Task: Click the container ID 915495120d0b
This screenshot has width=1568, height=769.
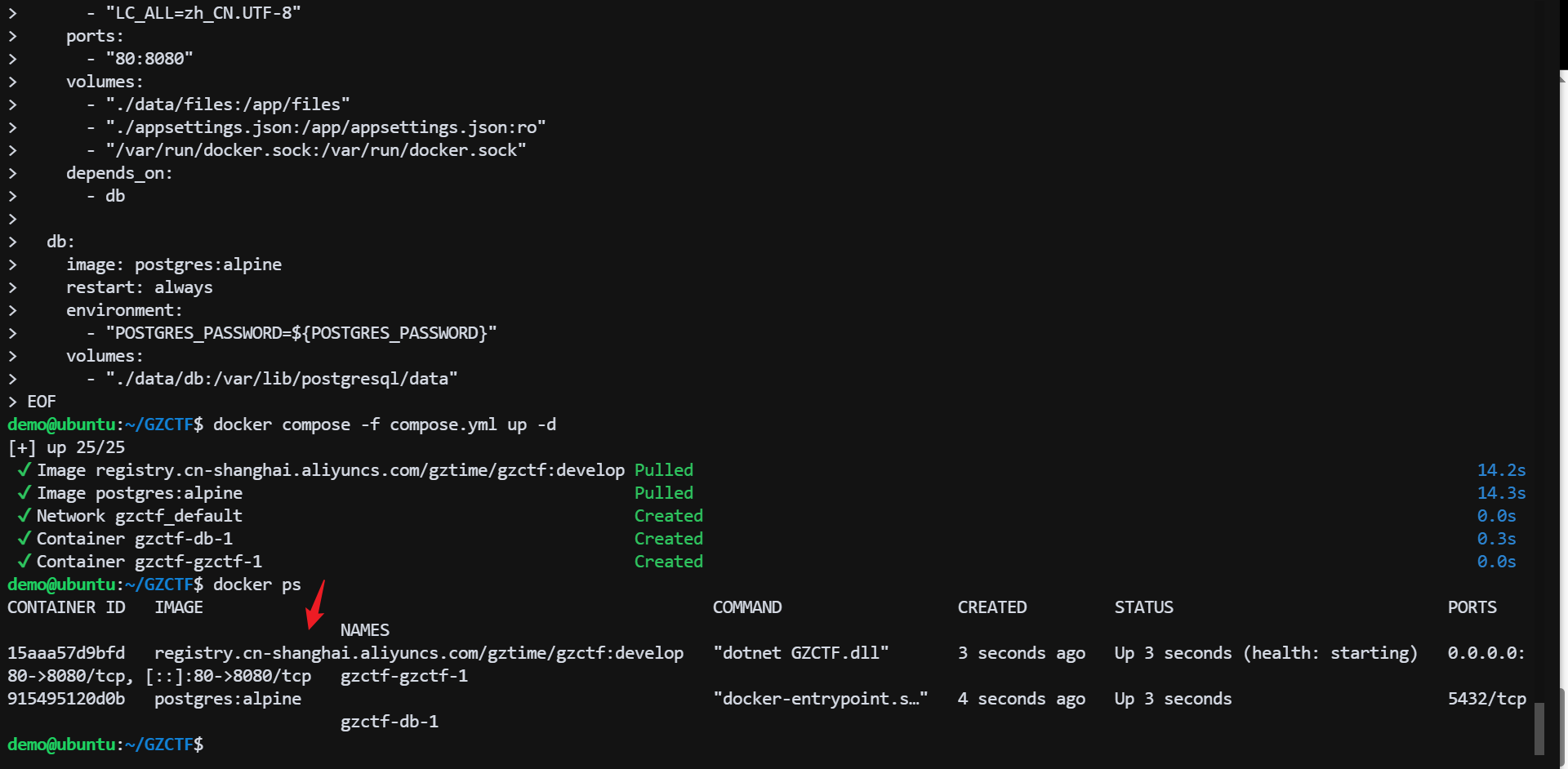Action: (66, 699)
